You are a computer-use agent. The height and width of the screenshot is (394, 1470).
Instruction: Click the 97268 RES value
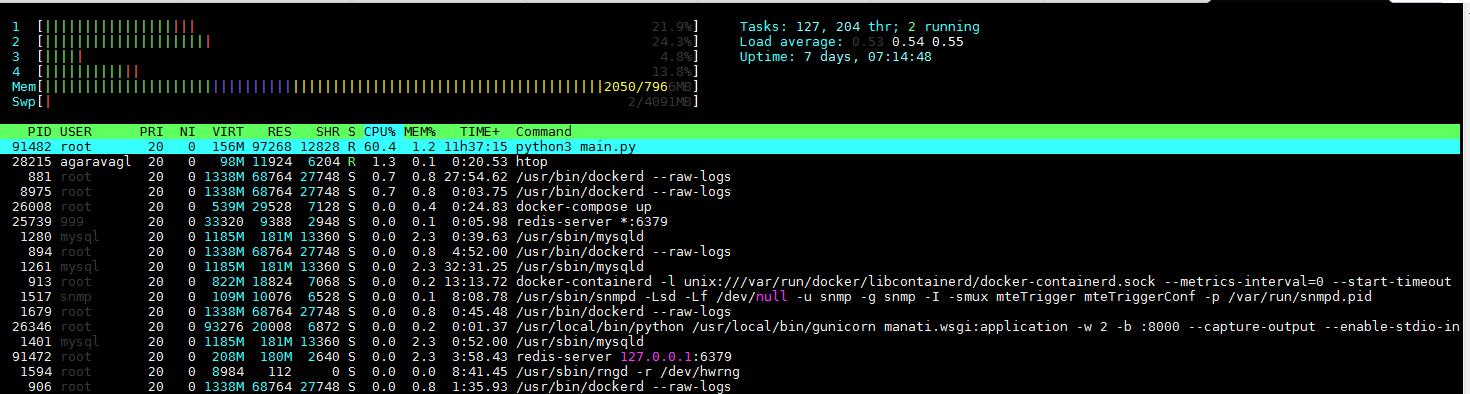[x=272, y=147]
